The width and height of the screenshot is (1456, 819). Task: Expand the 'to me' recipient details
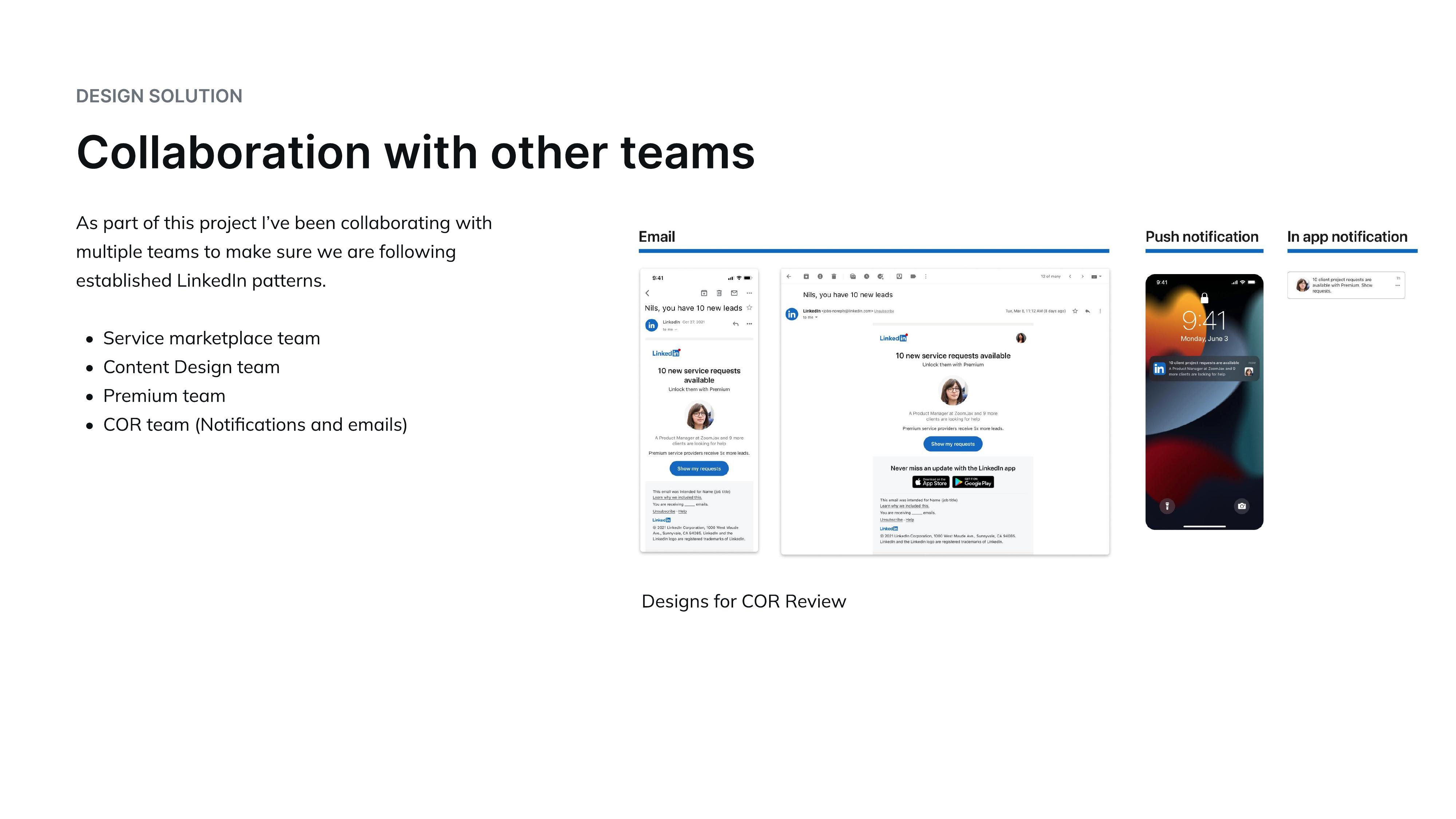pyautogui.click(x=816, y=318)
